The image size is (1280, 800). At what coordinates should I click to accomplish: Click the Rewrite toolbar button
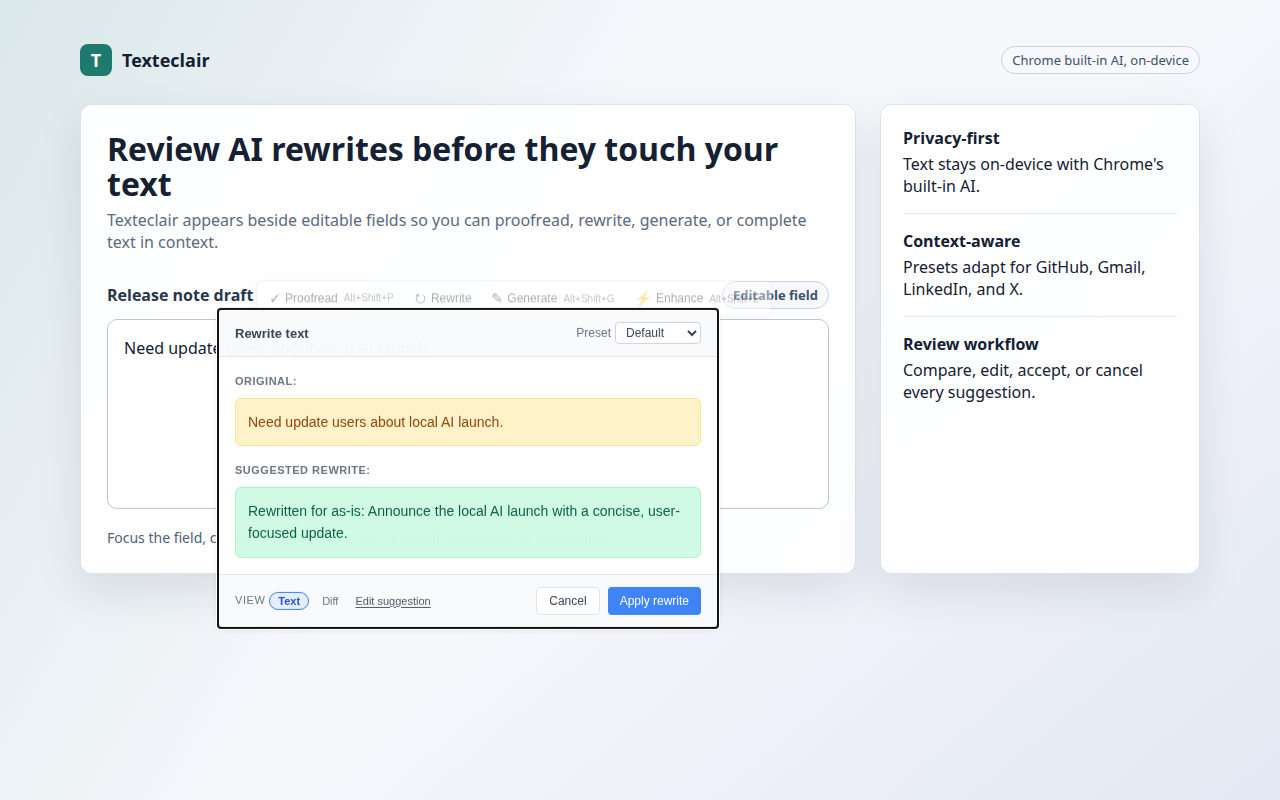(443, 298)
